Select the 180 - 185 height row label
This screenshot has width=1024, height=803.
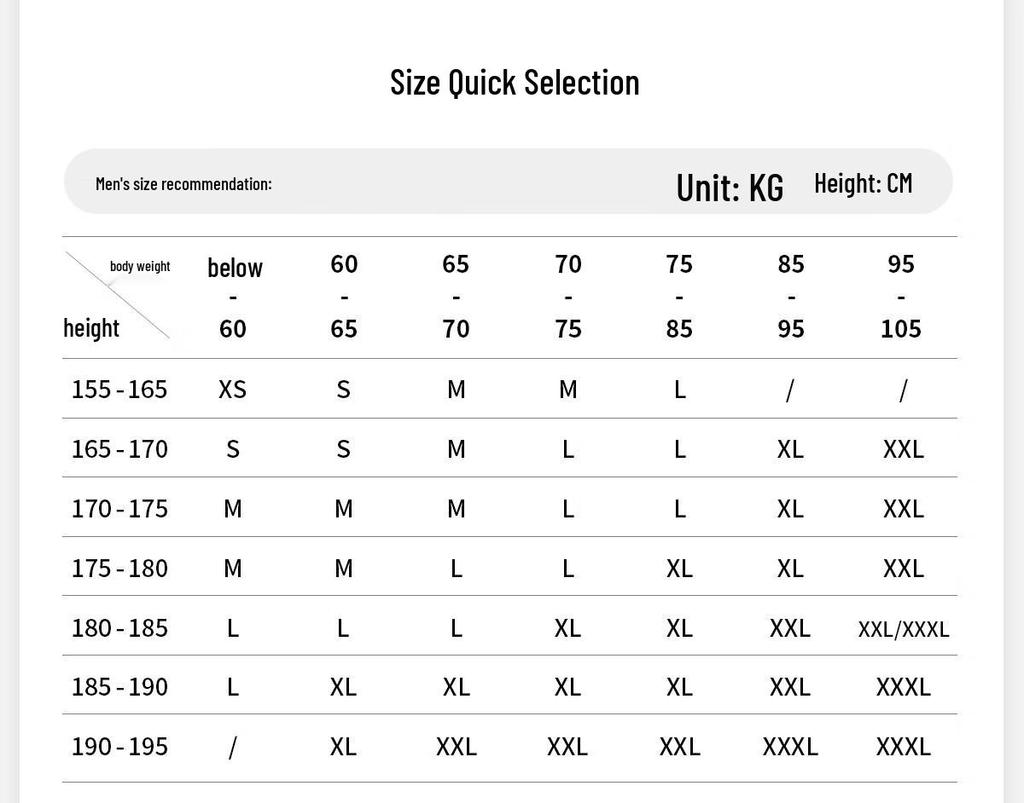tap(120, 628)
